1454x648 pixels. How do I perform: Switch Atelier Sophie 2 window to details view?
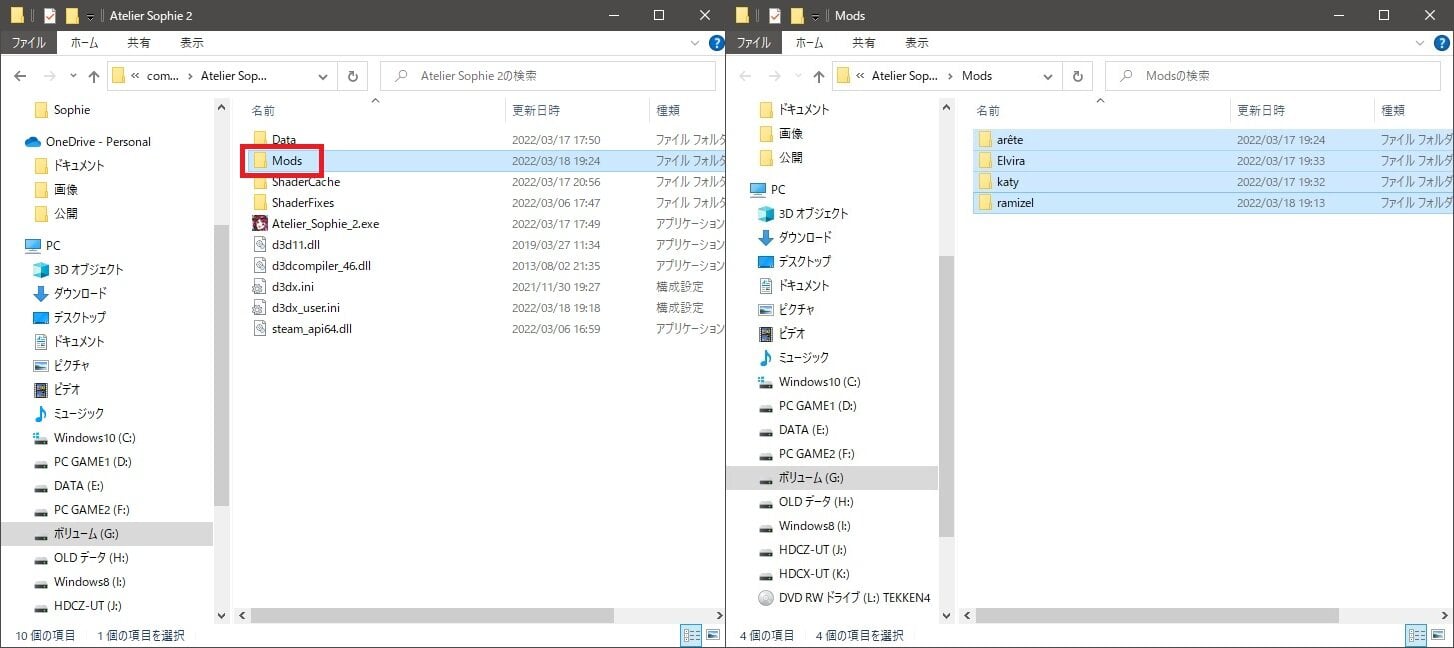click(691, 635)
